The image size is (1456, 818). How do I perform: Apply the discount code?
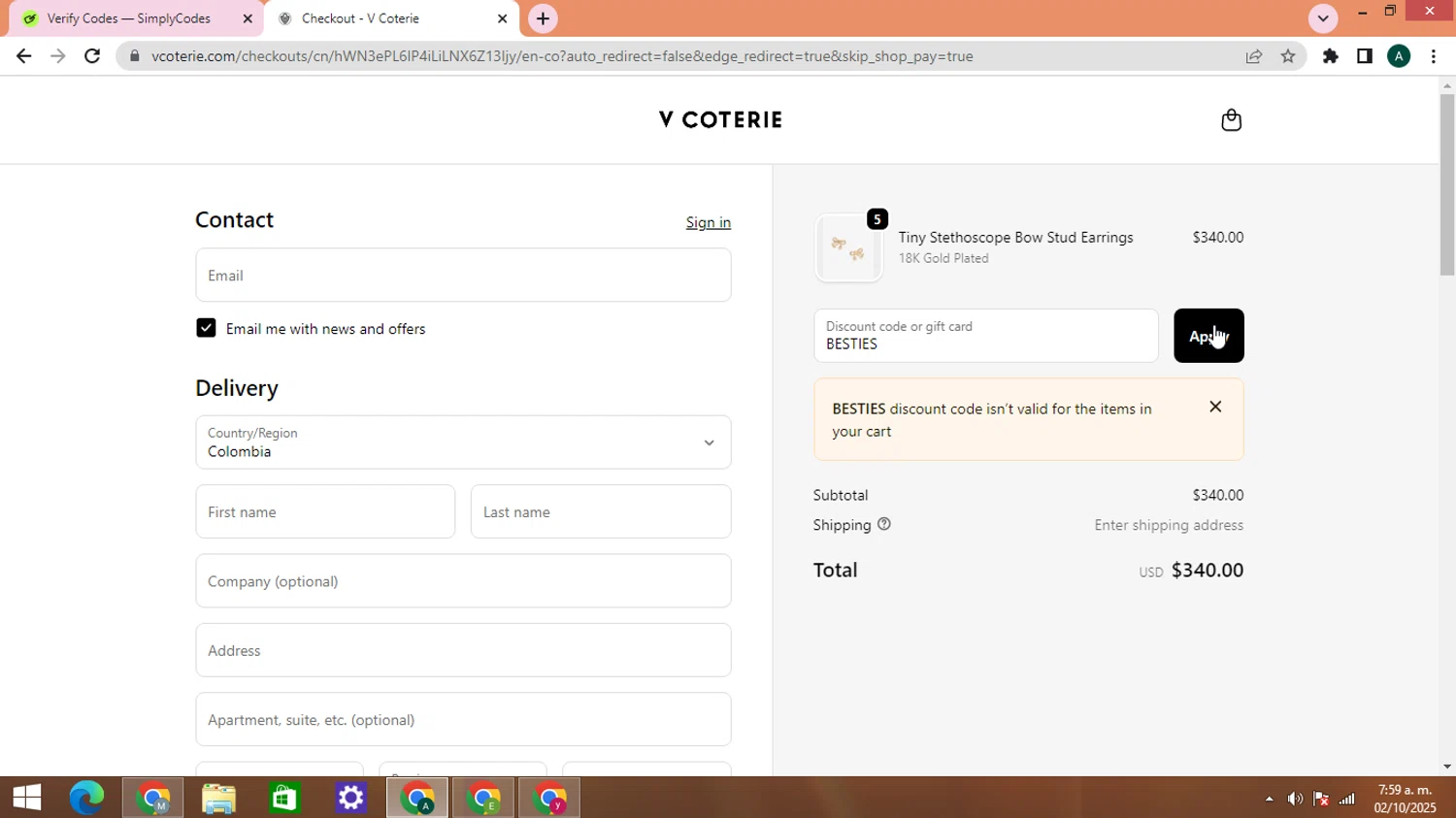click(x=1208, y=336)
